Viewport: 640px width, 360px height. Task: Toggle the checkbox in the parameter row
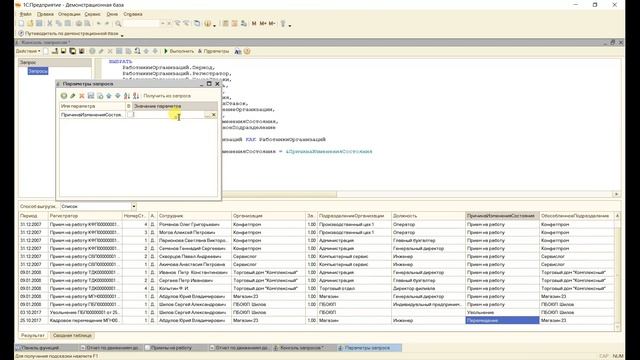click(x=129, y=115)
